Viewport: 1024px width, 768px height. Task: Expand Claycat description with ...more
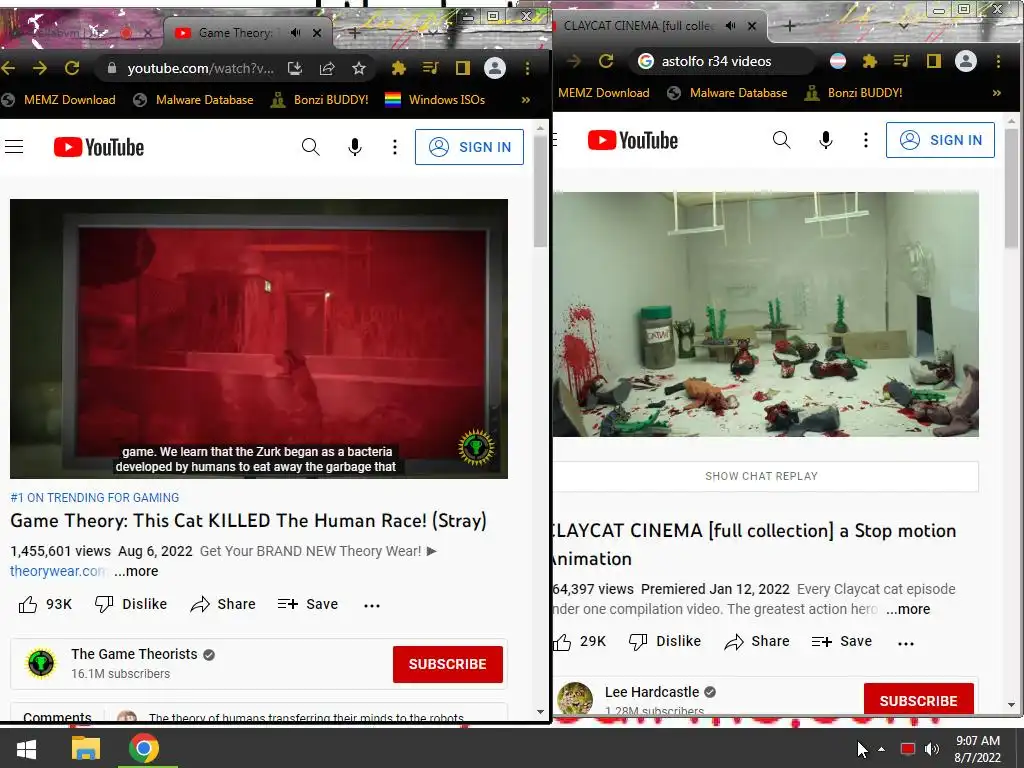click(908, 609)
